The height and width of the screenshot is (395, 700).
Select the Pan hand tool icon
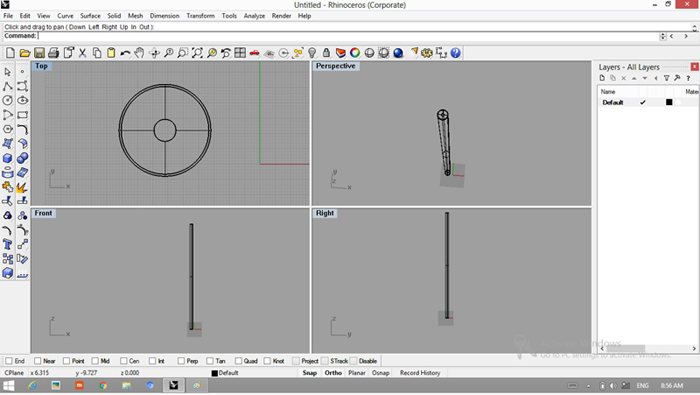[x=139, y=53]
